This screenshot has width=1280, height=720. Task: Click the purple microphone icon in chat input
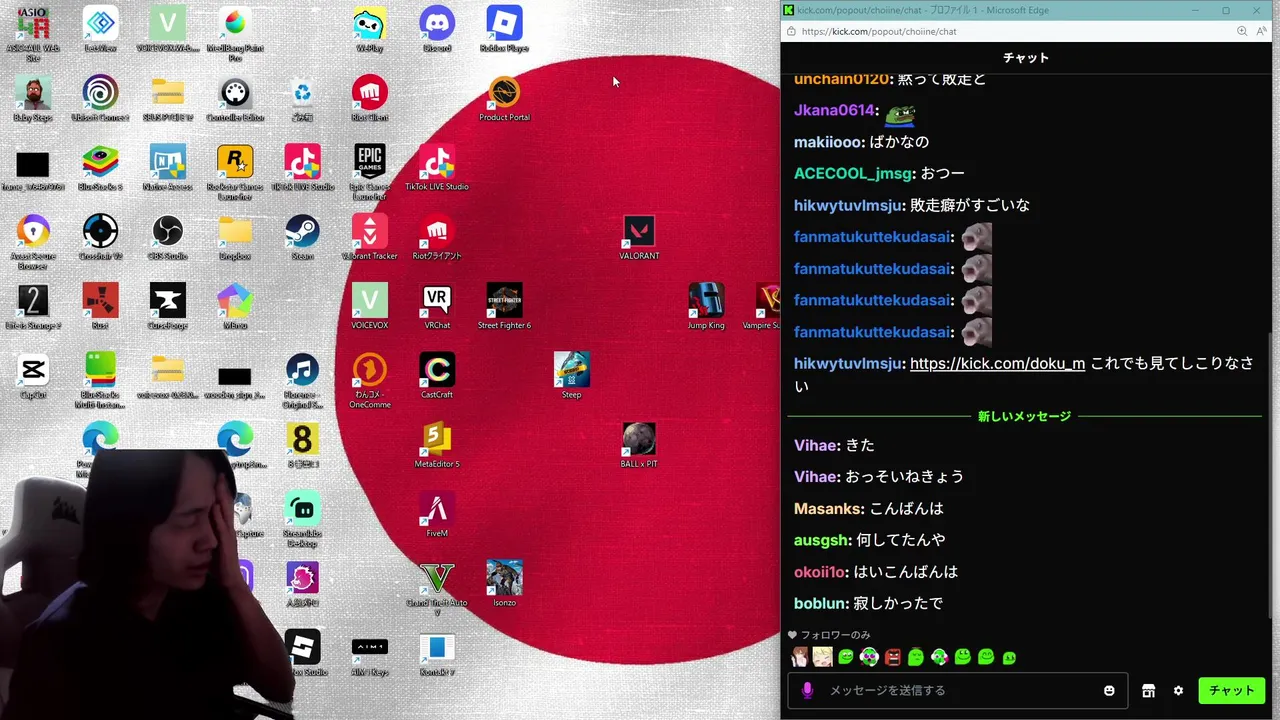pyautogui.click(x=808, y=691)
